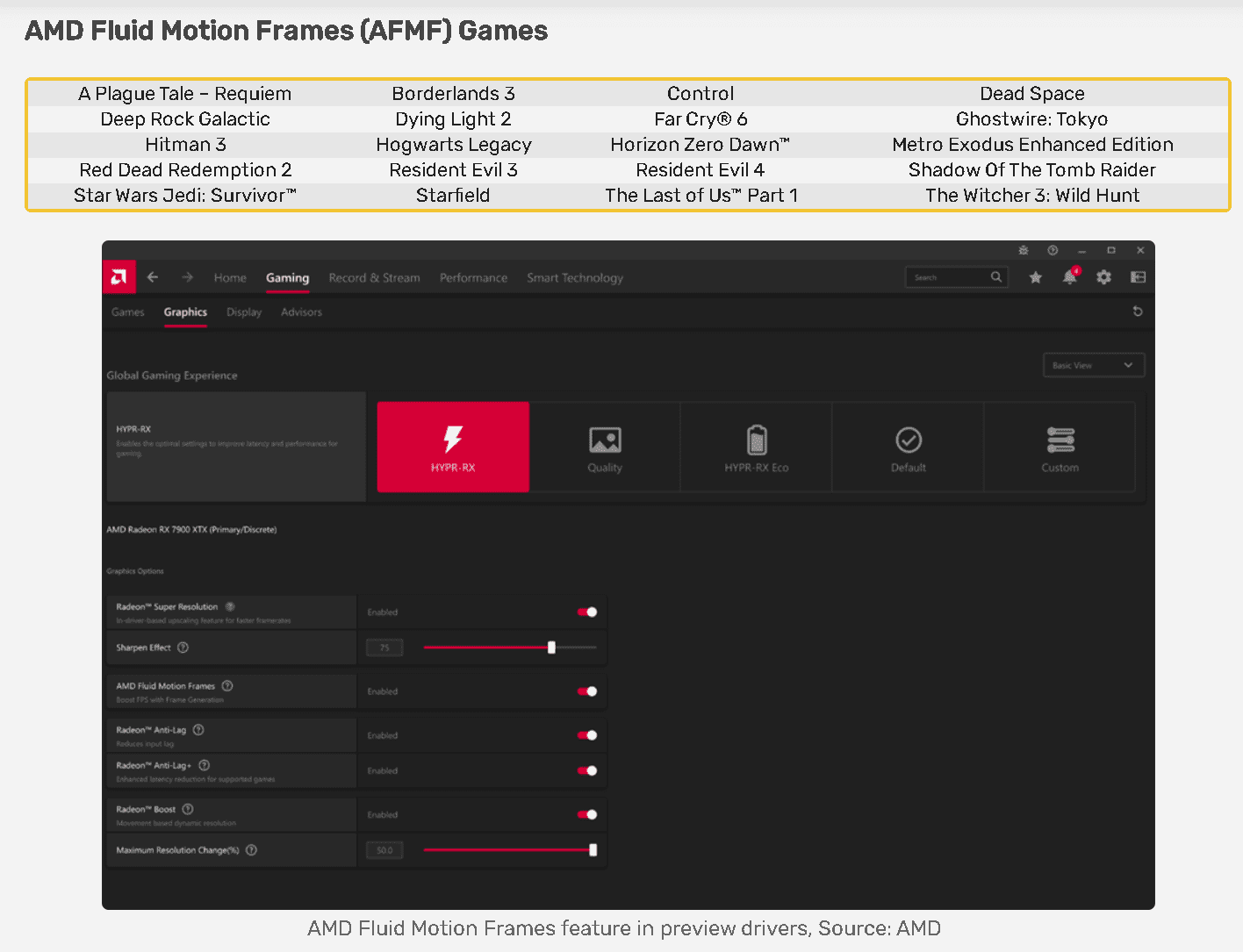Toggle Radeon Boost switch
Image resolution: width=1243 pixels, height=952 pixels.
[x=587, y=814]
